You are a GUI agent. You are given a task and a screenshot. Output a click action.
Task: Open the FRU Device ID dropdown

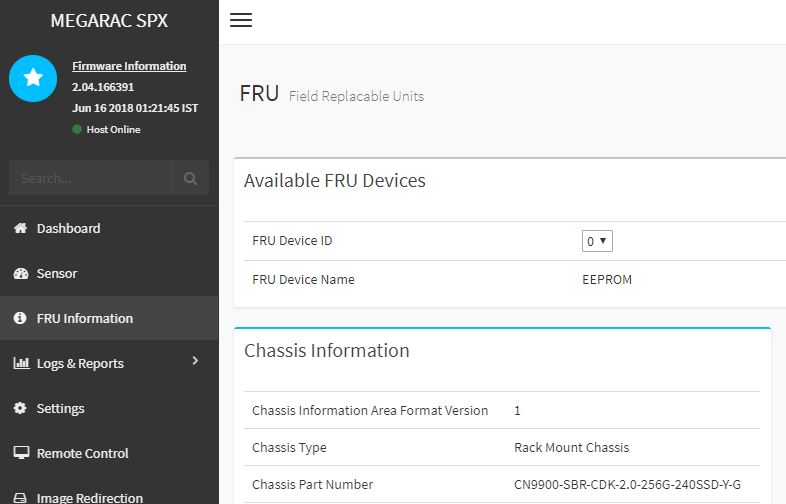pos(597,241)
